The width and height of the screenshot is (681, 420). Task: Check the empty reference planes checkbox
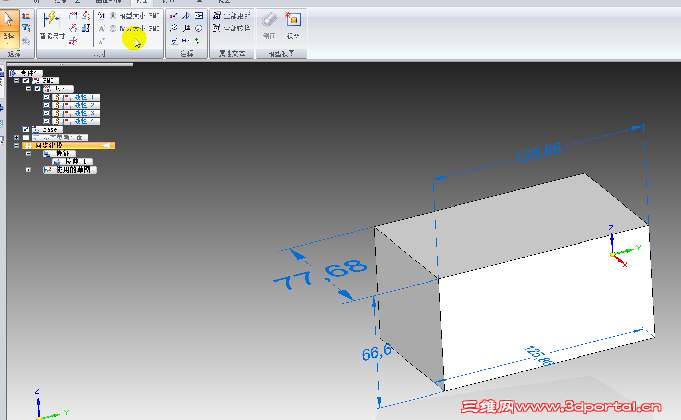[x=26, y=138]
